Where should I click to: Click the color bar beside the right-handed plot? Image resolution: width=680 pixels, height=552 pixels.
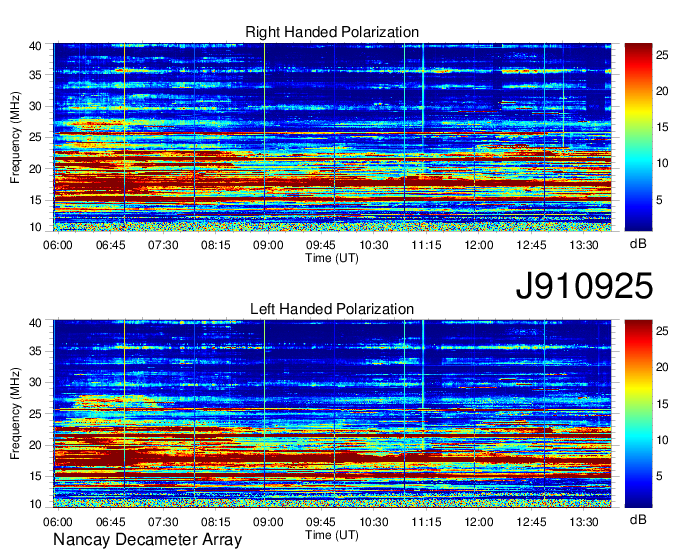click(638, 137)
